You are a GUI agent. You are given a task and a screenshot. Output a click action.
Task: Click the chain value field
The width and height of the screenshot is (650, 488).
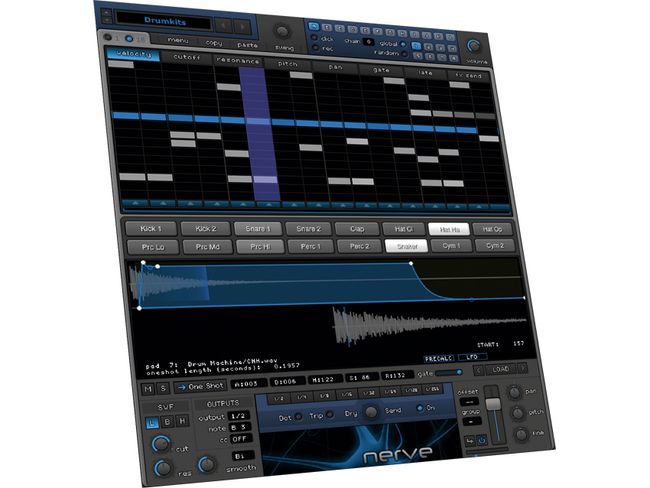pyautogui.click(x=369, y=41)
